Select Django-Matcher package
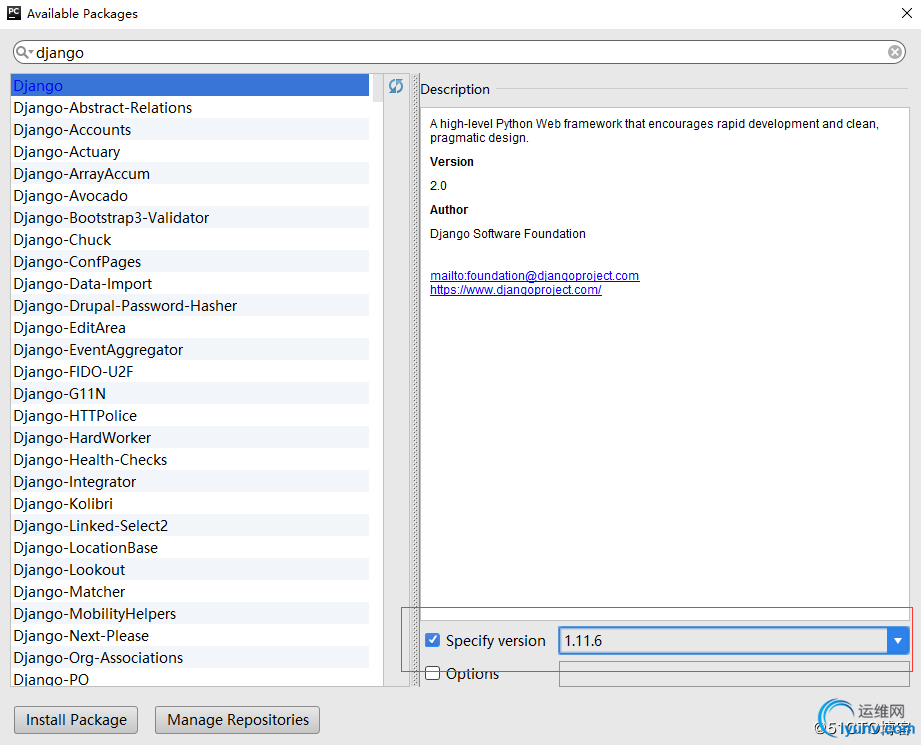Viewport: 921px width, 745px height. (x=190, y=592)
